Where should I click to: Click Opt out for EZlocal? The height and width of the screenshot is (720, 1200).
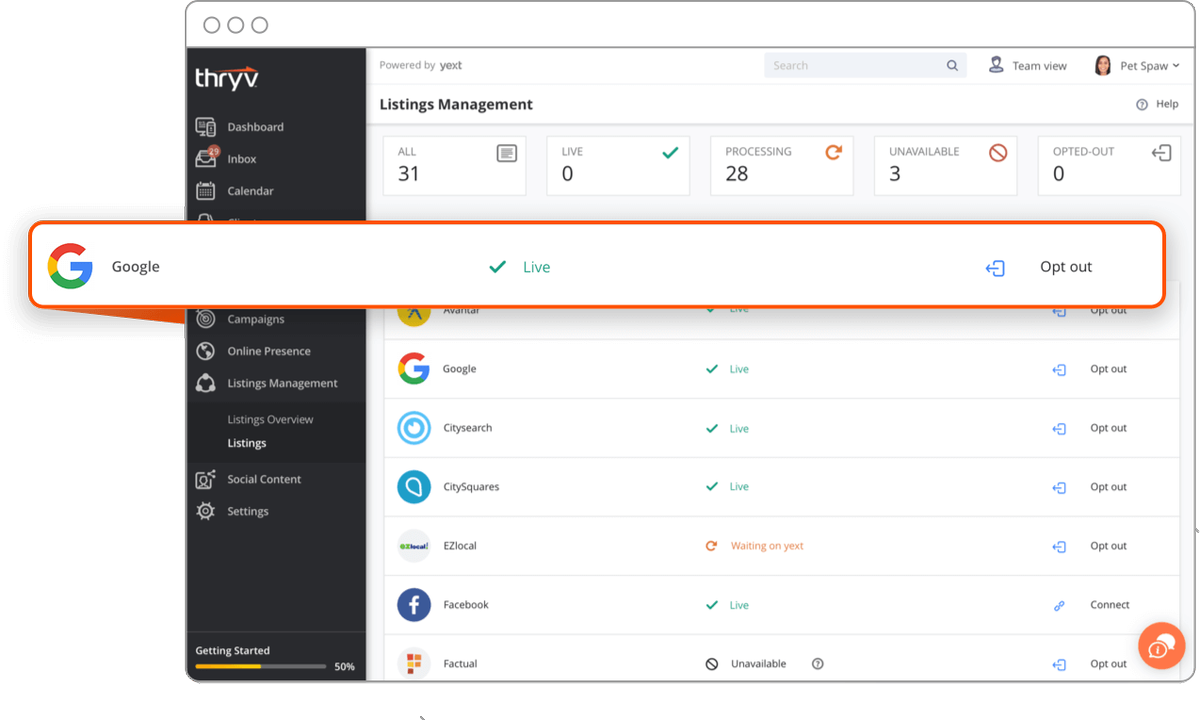[1108, 546]
